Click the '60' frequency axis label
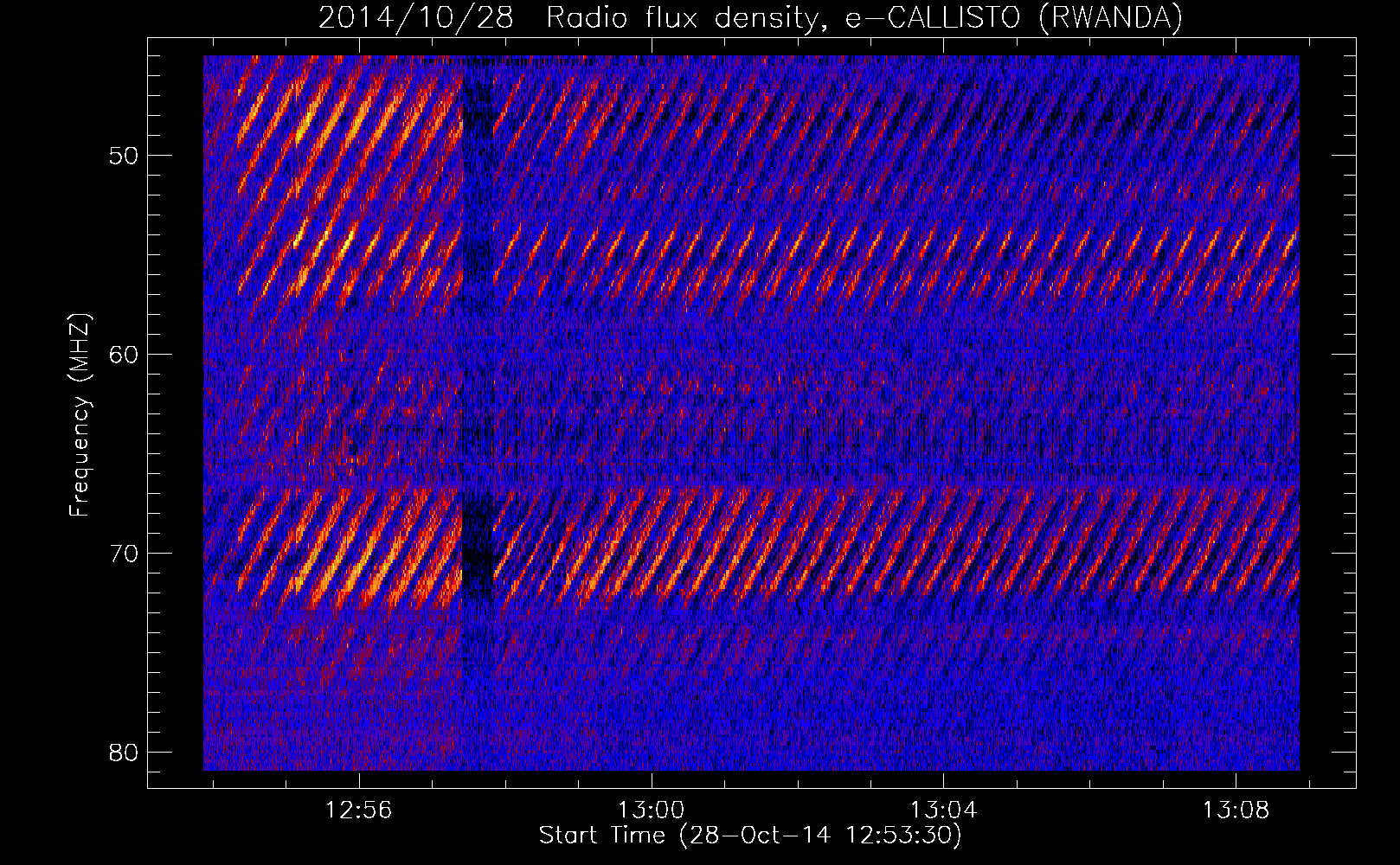 click(x=125, y=355)
